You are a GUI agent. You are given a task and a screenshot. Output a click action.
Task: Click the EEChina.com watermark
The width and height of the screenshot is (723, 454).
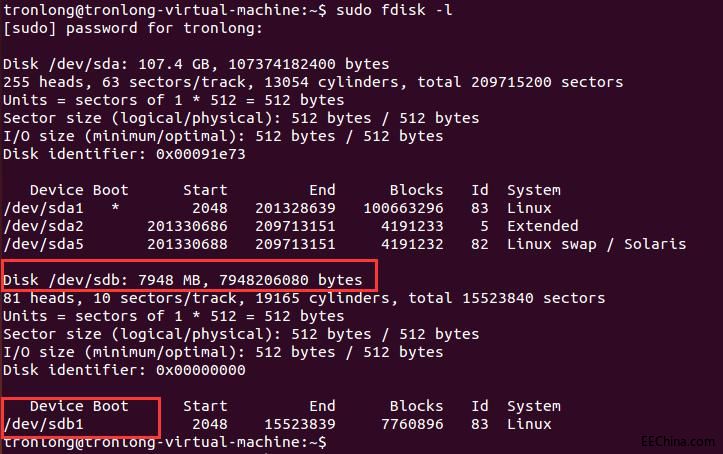(x=678, y=441)
